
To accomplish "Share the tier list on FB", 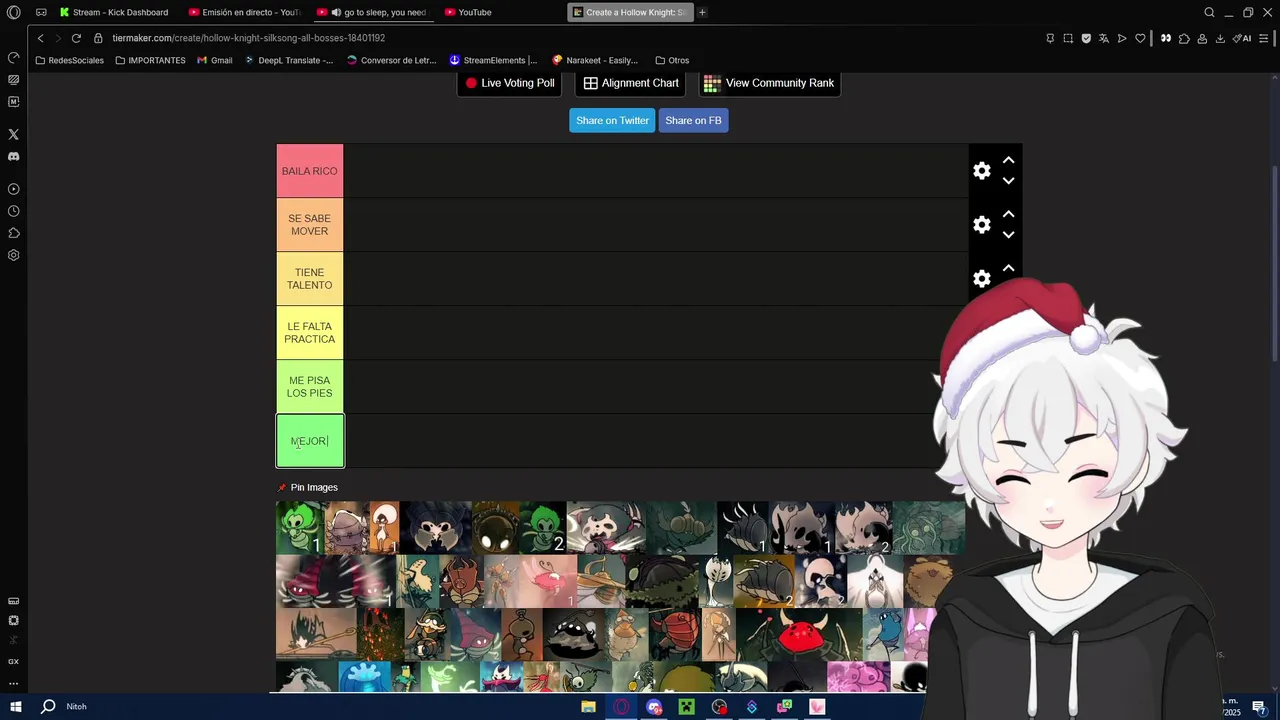I will [693, 120].
